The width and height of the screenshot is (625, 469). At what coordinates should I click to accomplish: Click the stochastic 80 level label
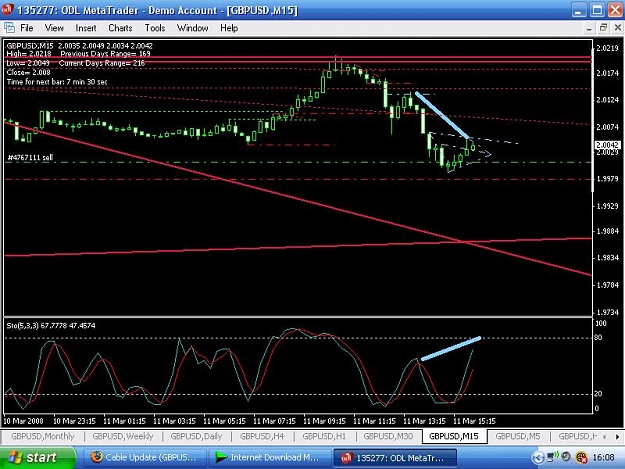click(x=598, y=338)
